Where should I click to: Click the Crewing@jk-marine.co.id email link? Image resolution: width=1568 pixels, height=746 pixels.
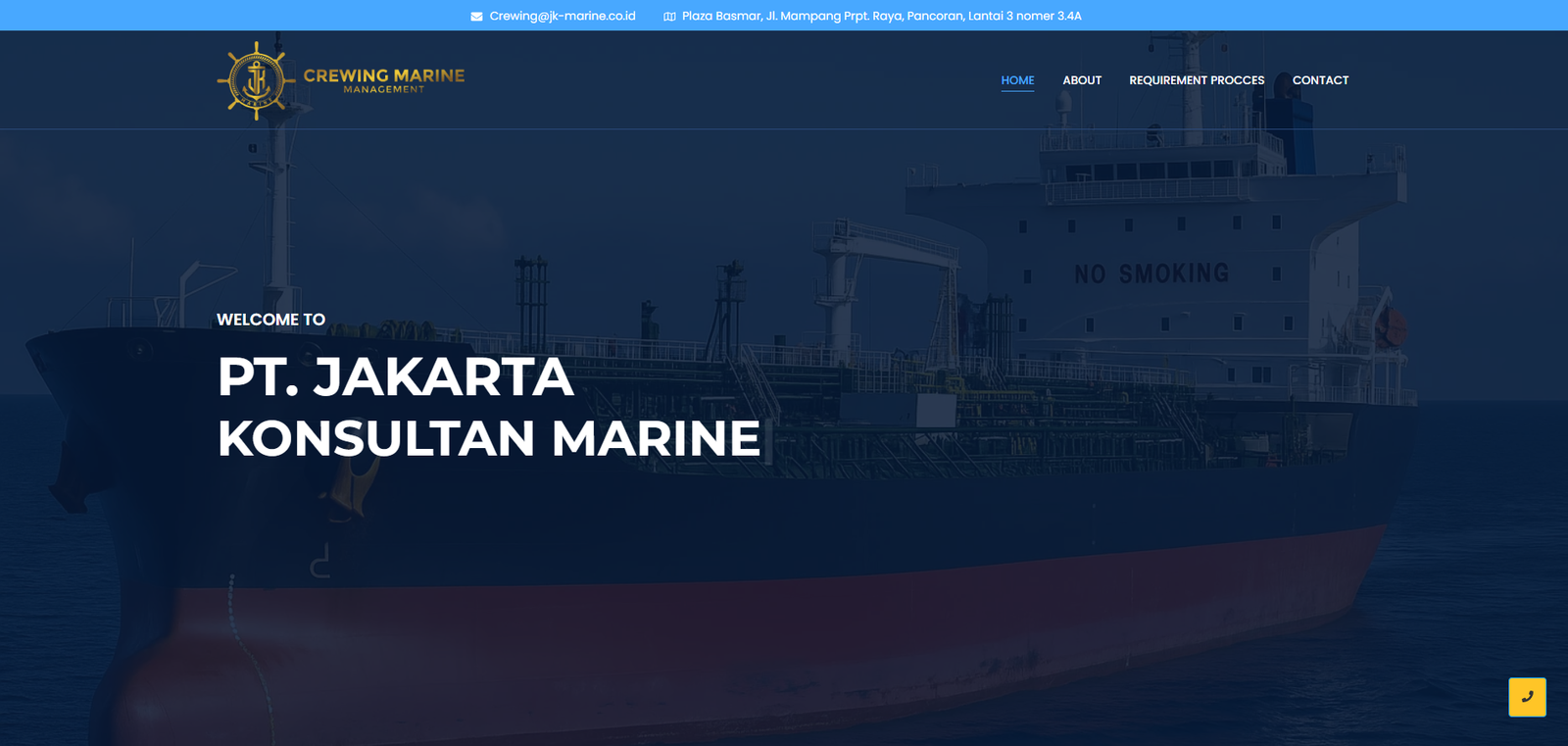tap(563, 16)
